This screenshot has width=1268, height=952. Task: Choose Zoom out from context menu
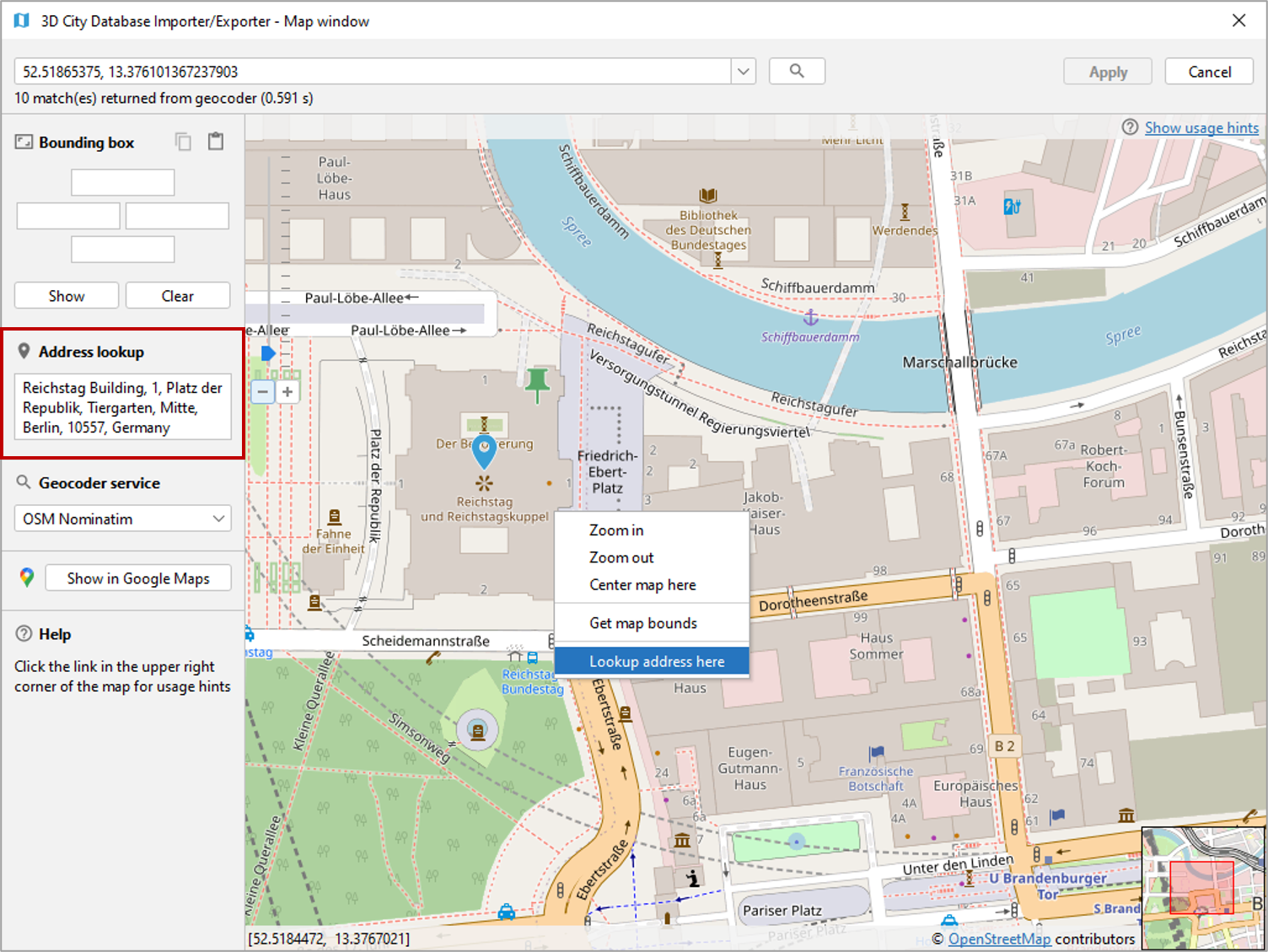click(652, 557)
